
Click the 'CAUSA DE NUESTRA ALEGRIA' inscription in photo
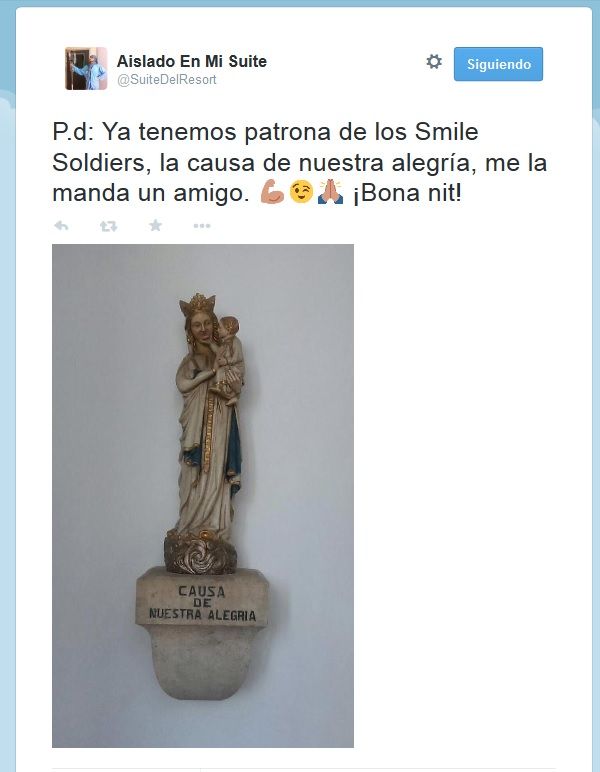(202, 603)
